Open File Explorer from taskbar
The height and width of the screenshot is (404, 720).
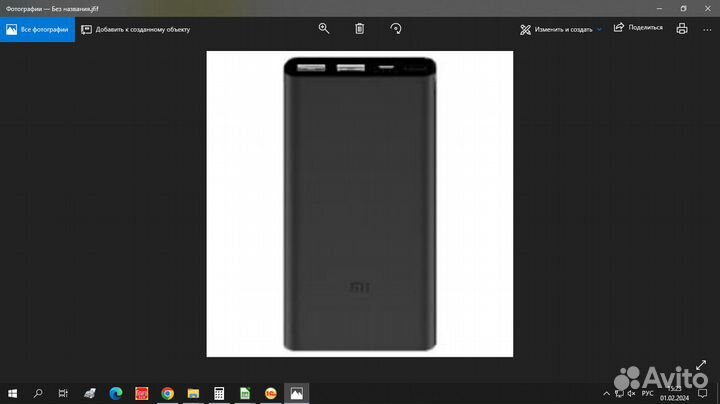[x=193, y=393]
